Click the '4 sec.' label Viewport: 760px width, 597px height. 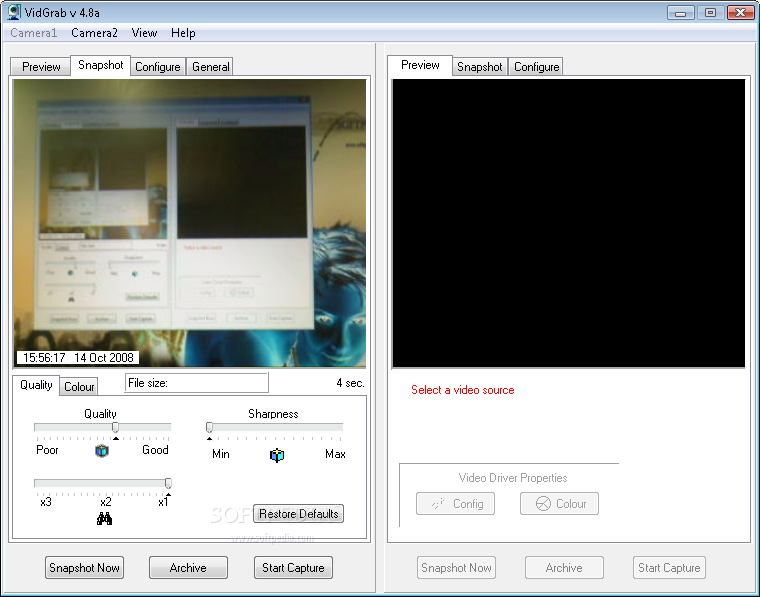coord(350,383)
